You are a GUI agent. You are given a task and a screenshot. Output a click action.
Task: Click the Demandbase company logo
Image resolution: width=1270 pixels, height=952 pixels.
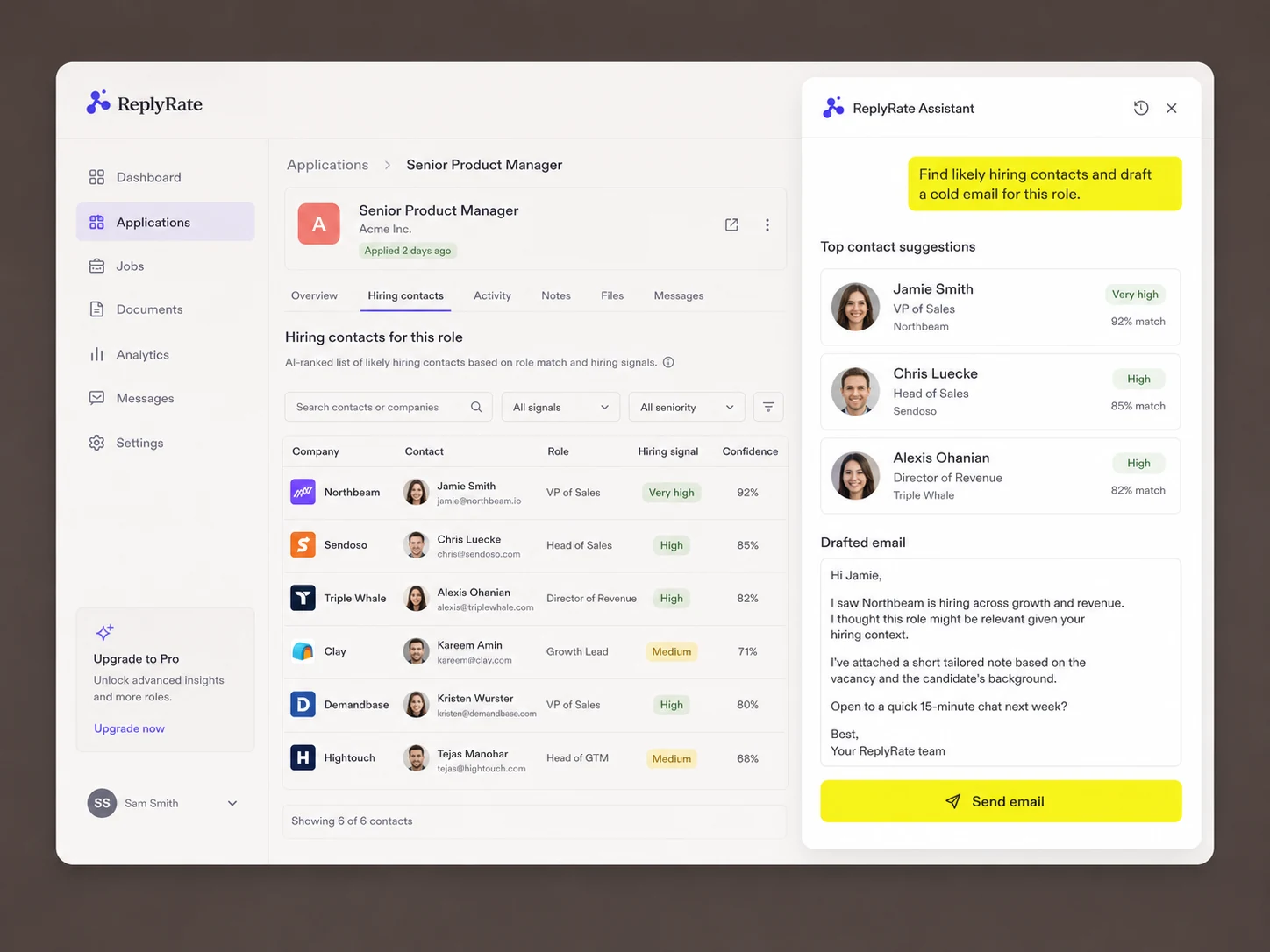(303, 704)
